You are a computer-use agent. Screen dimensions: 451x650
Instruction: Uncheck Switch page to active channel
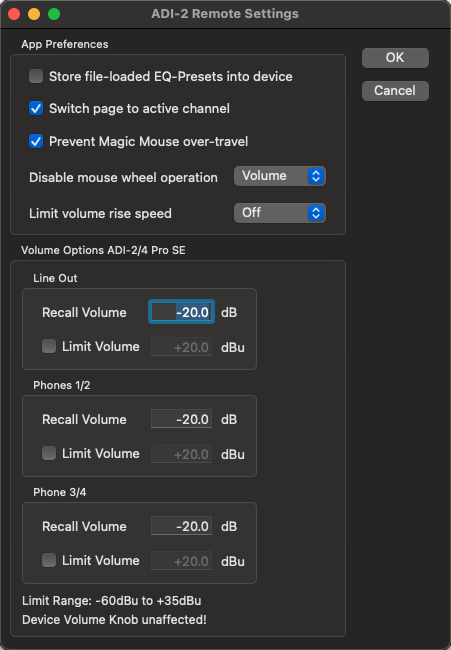36,109
